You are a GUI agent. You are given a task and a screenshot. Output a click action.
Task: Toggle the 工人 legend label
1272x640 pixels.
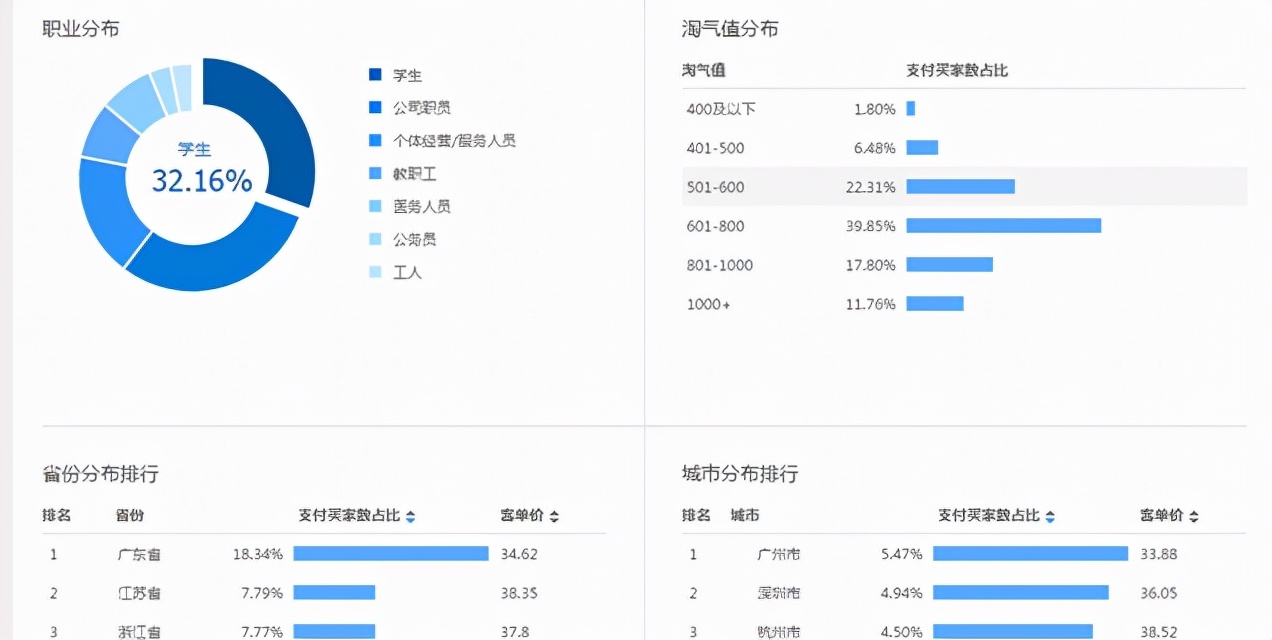(407, 272)
